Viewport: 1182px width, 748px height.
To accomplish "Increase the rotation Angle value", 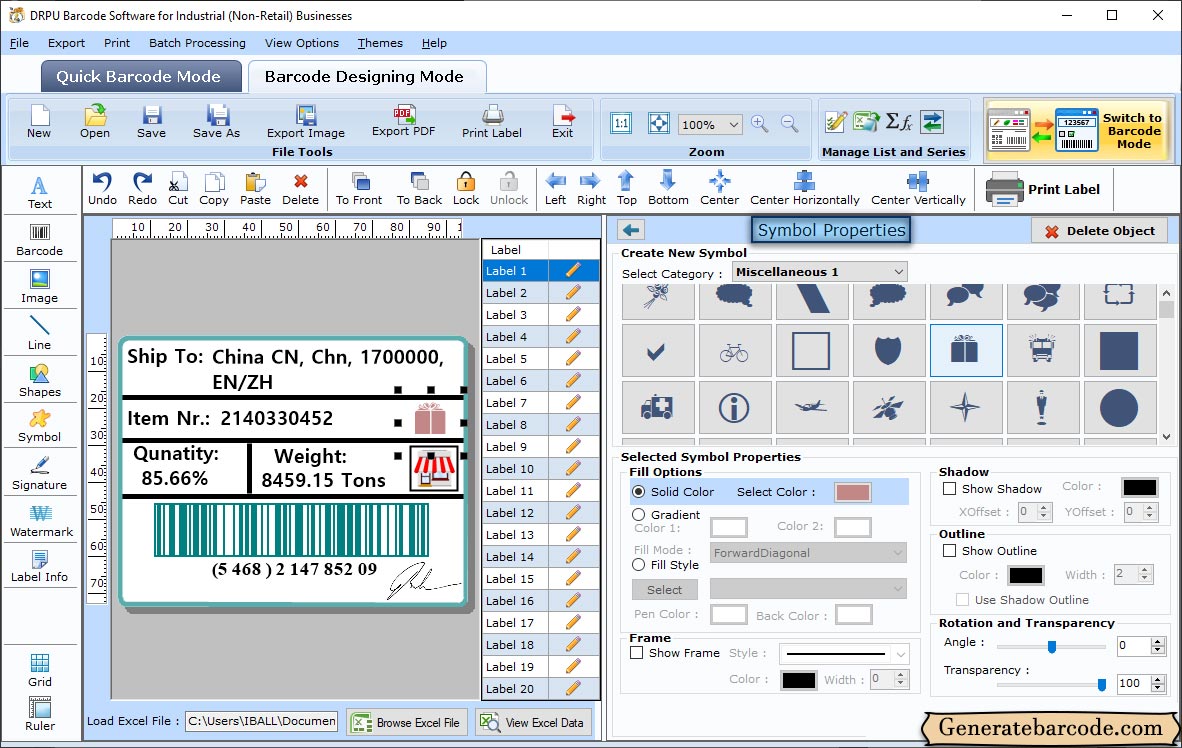I will (x=1158, y=642).
